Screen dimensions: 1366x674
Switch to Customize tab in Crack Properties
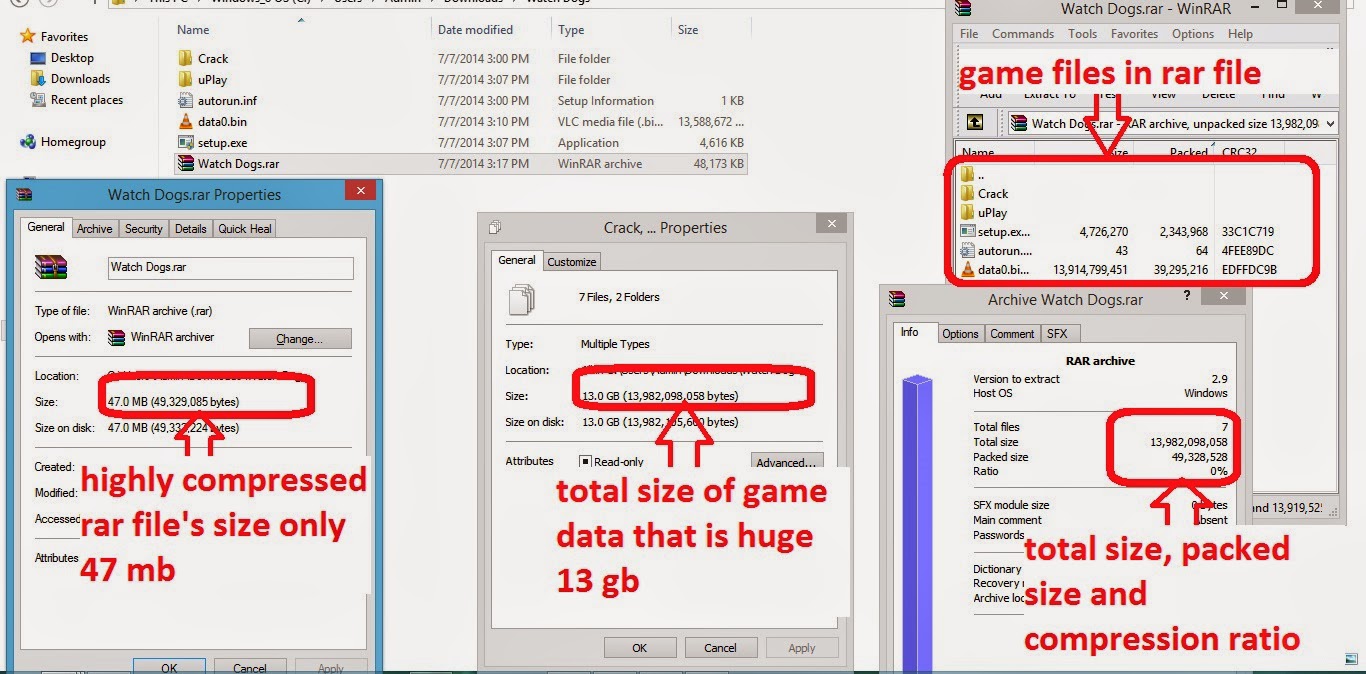(x=571, y=262)
